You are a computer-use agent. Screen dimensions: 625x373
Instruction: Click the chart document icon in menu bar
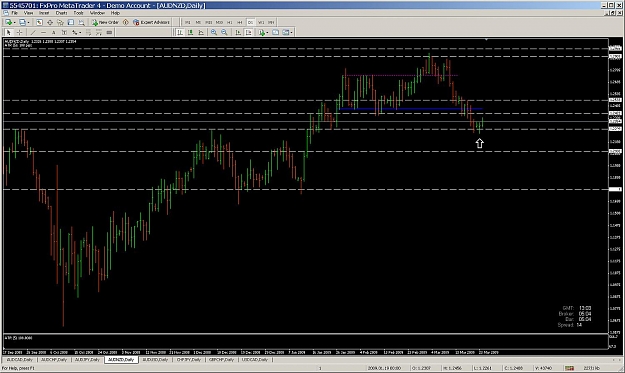[5, 13]
